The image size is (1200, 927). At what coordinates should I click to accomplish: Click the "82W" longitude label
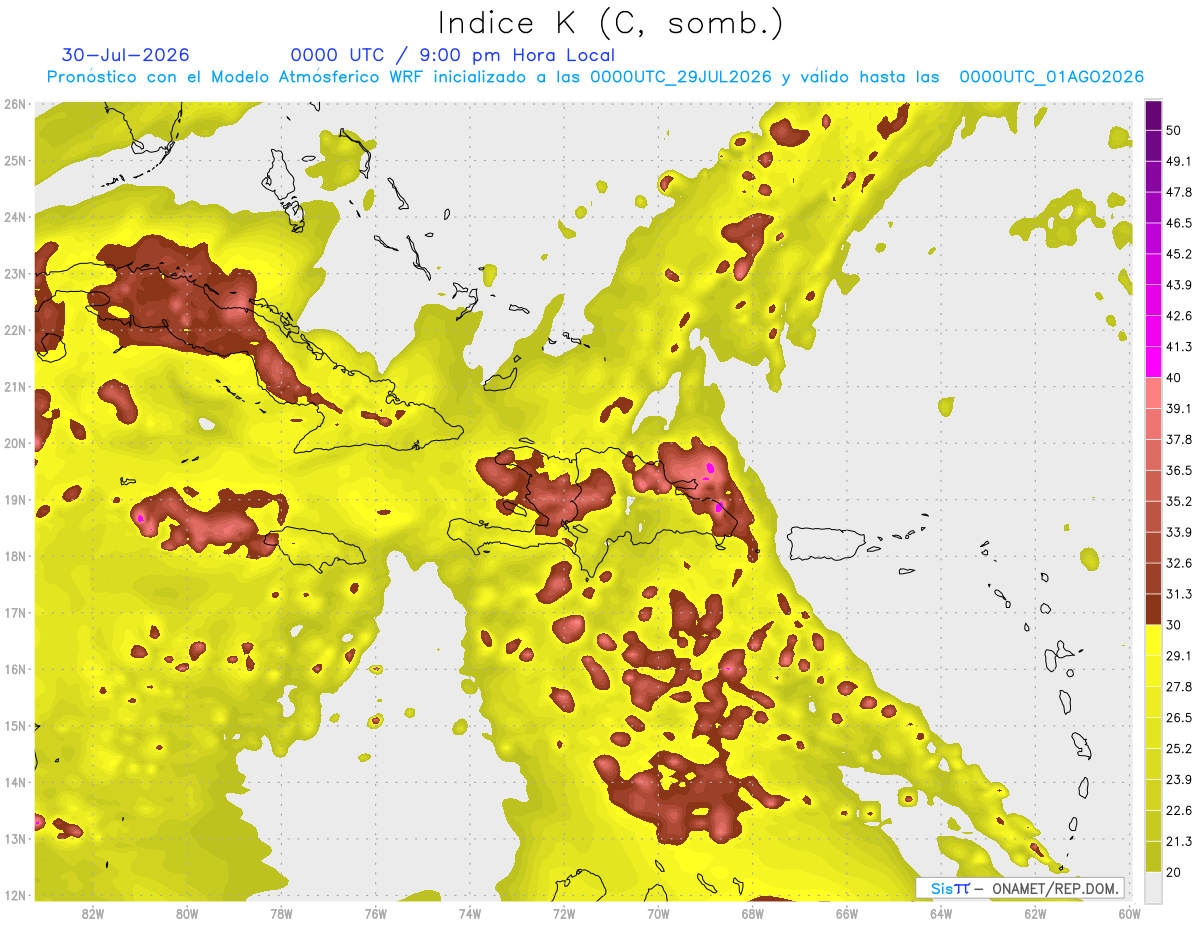tap(93, 914)
